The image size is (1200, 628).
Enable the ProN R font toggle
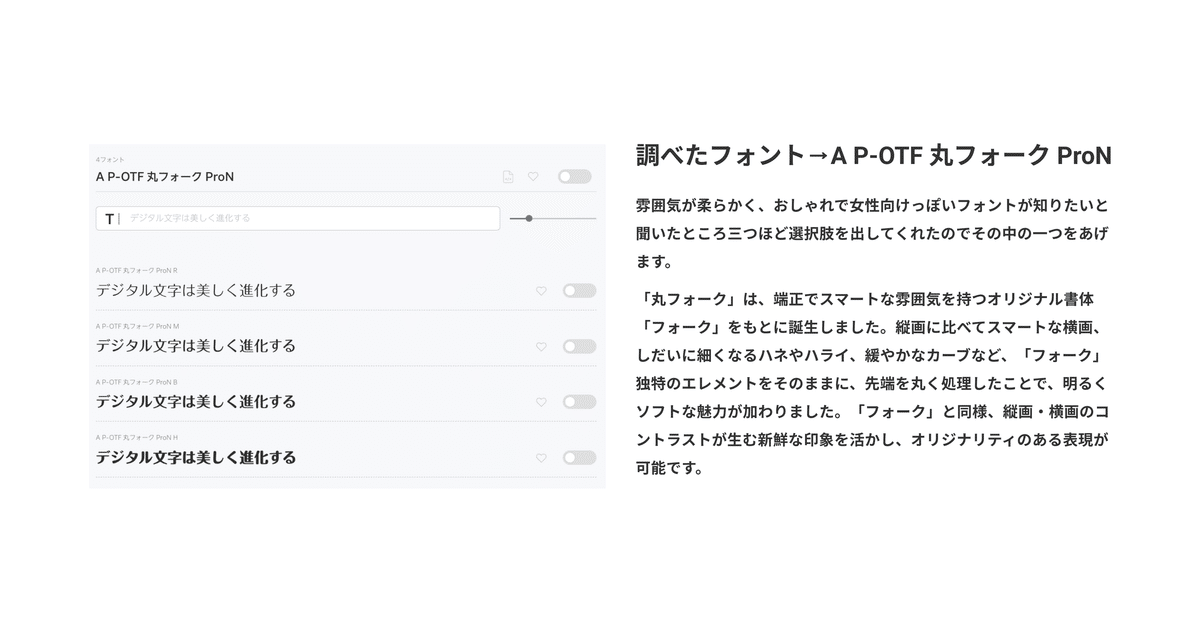579,291
